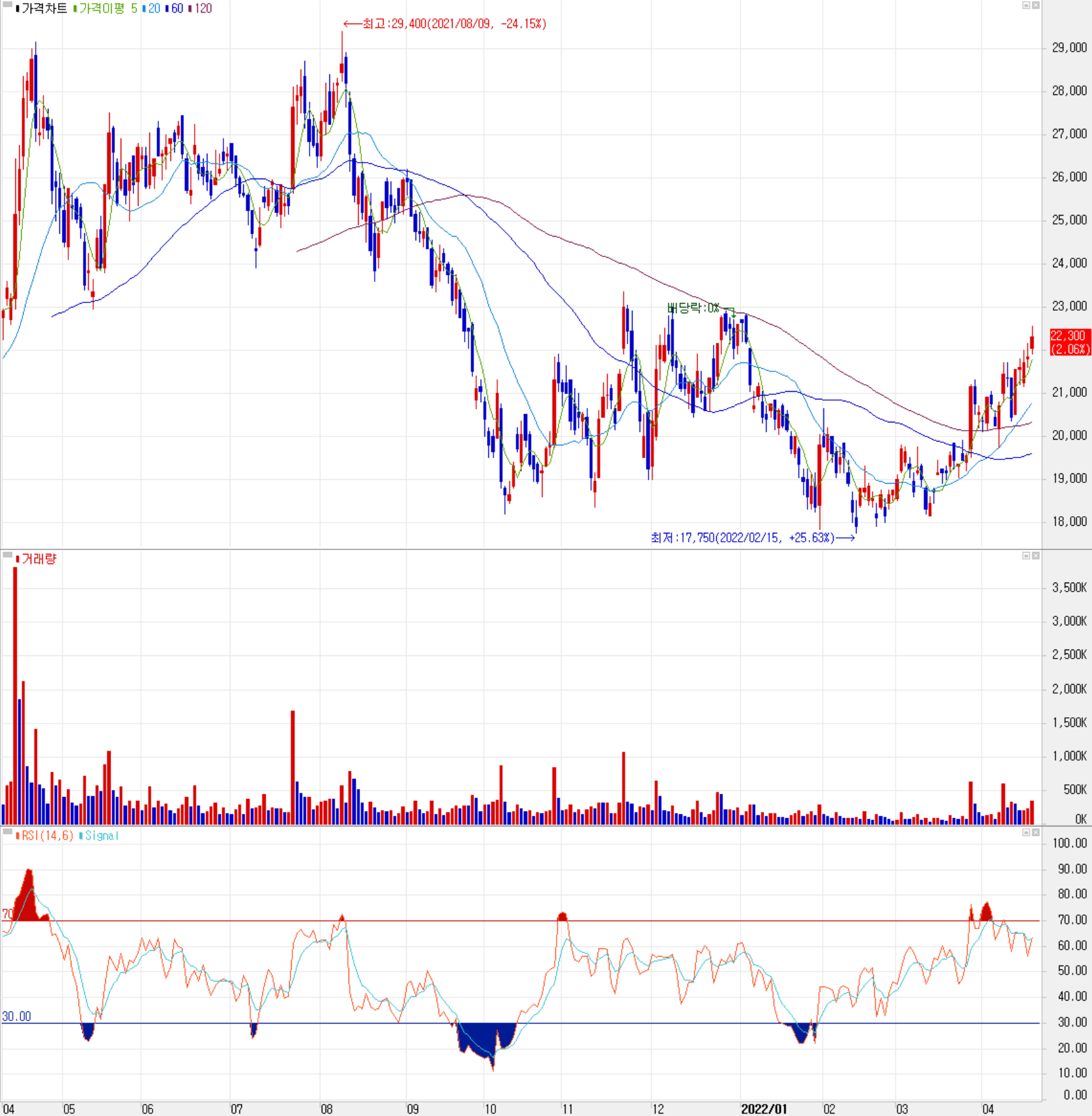Click the 25,000 price axis label
Image resolution: width=1092 pixels, height=1116 pixels.
pyautogui.click(x=1069, y=220)
